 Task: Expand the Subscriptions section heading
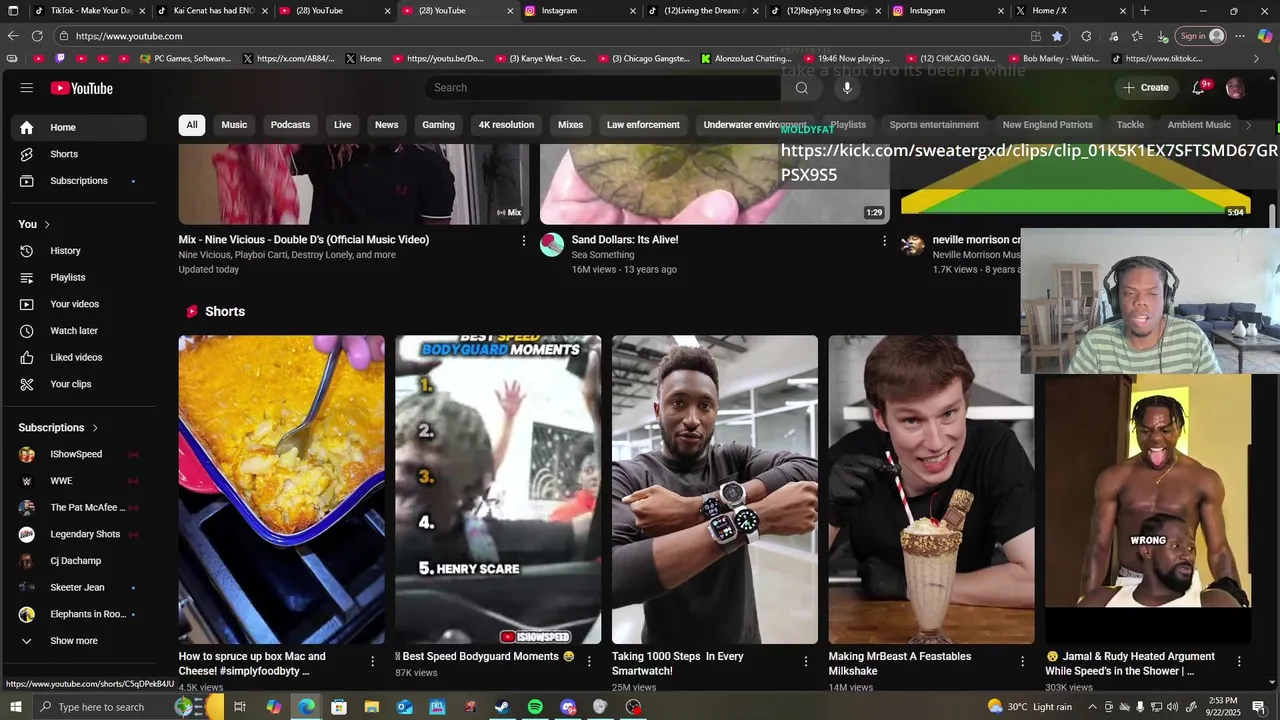[59, 428]
